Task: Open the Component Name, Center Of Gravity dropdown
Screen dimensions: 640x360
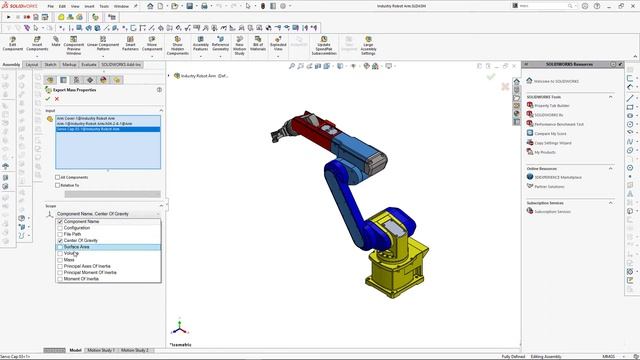Action: 108,214
